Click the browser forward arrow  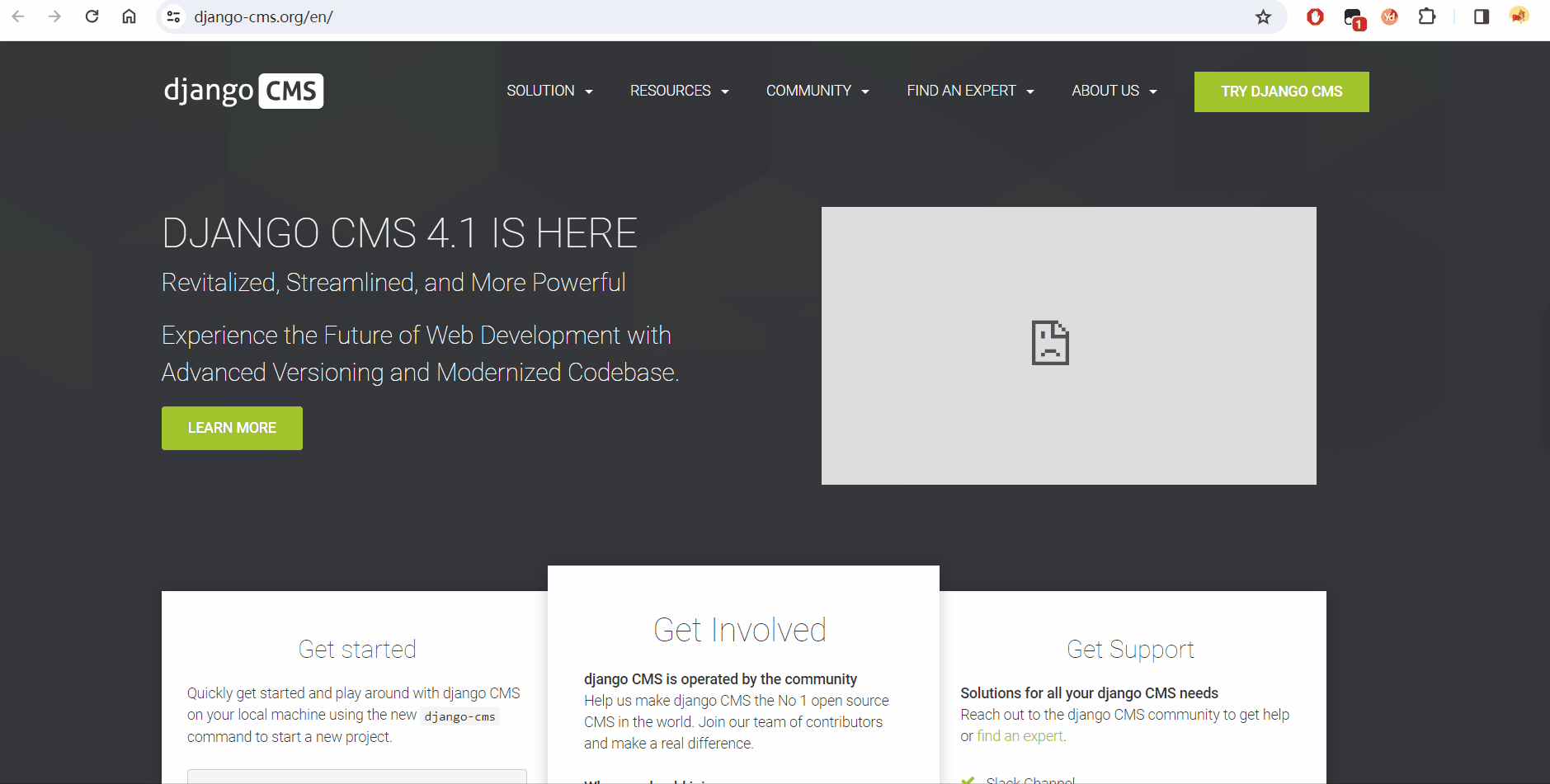54,16
